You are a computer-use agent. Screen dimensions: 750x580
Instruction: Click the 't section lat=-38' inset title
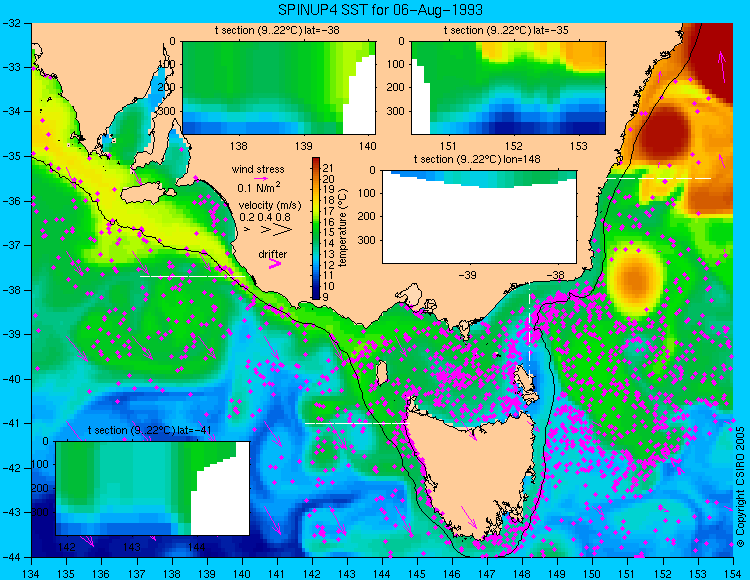[x=277, y=30]
